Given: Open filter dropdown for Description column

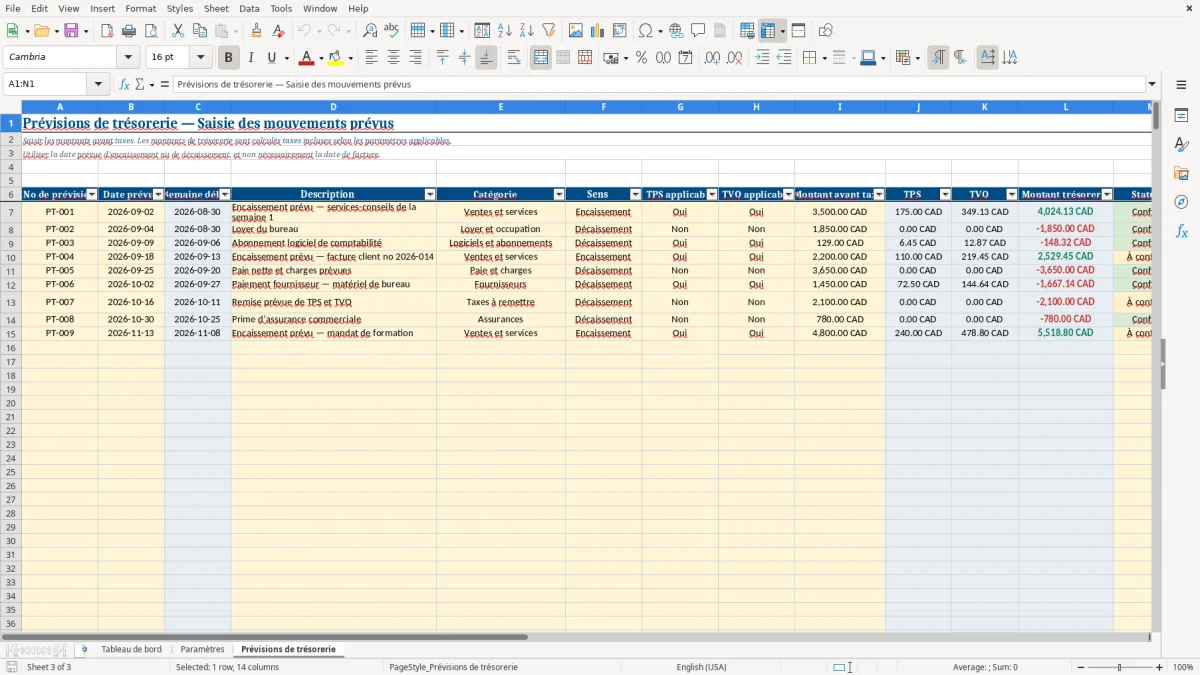Looking at the screenshot, I should (x=430, y=194).
